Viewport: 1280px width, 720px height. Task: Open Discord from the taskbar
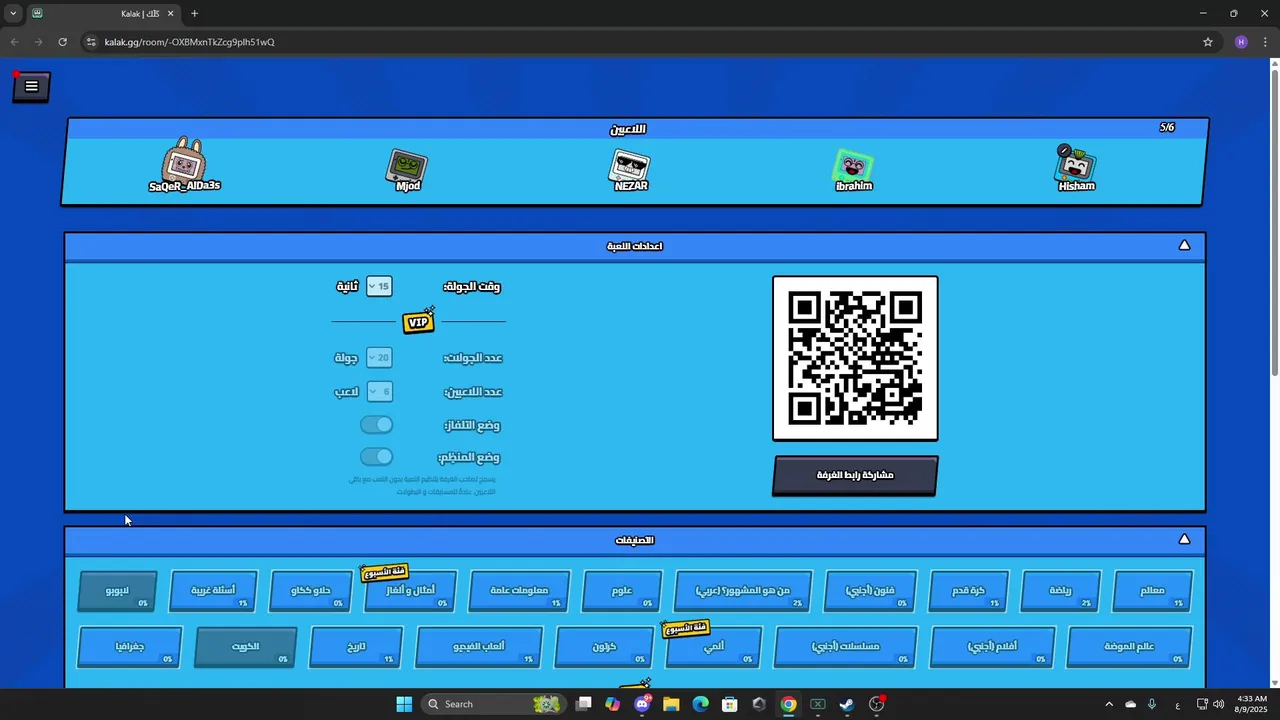point(642,704)
